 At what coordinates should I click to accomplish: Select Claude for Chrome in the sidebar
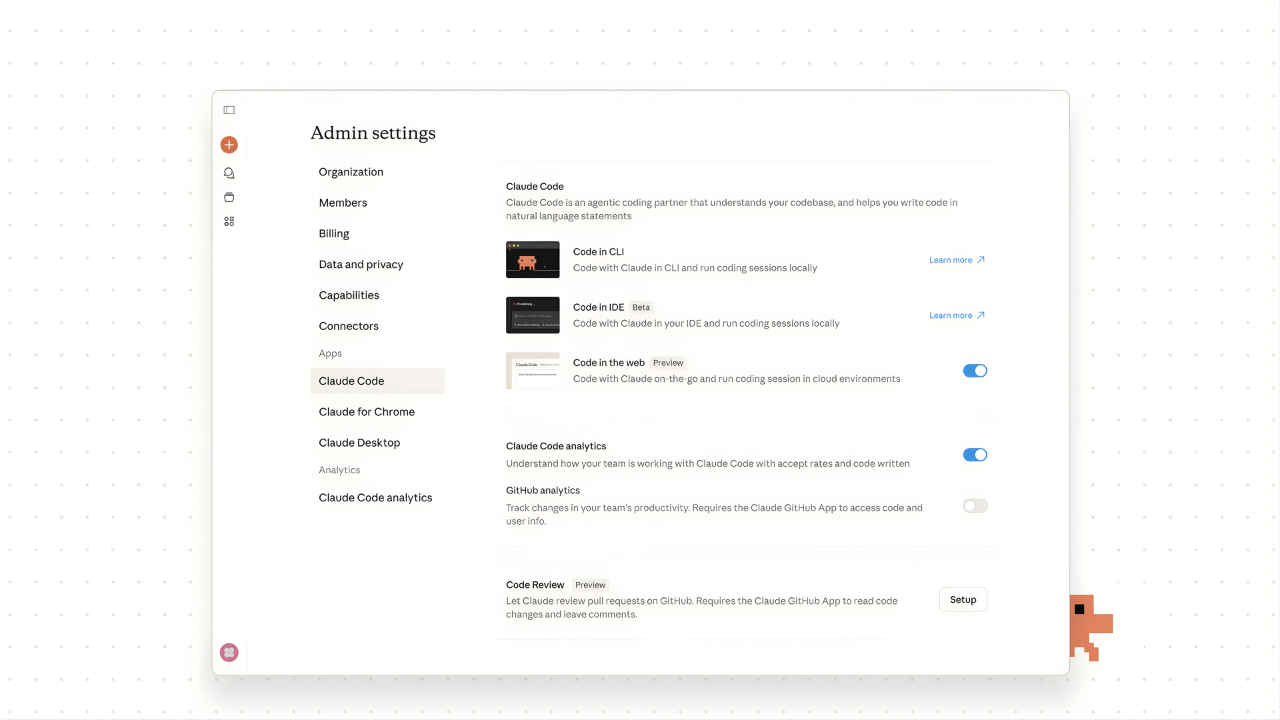(x=366, y=411)
